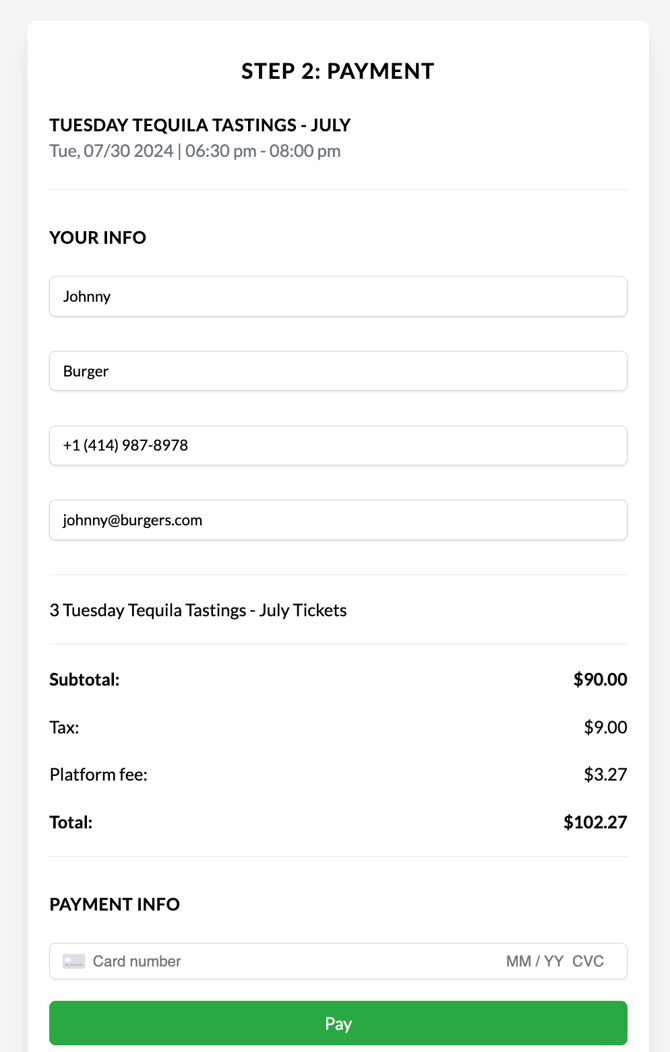The height and width of the screenshot is (1052, 670).
Task: Focus the MM / YY expiration field
Action: [535, 961]
